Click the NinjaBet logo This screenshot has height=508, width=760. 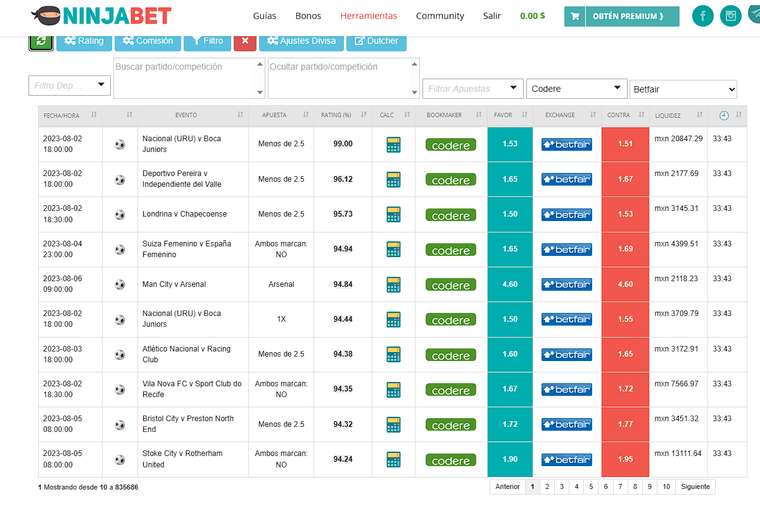[102, 16]
